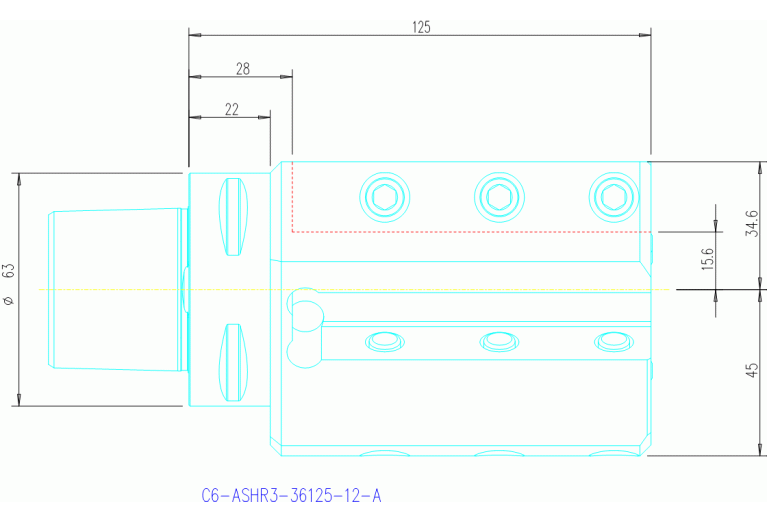Pick the right hex socket screw on top row

click(613, 196)
